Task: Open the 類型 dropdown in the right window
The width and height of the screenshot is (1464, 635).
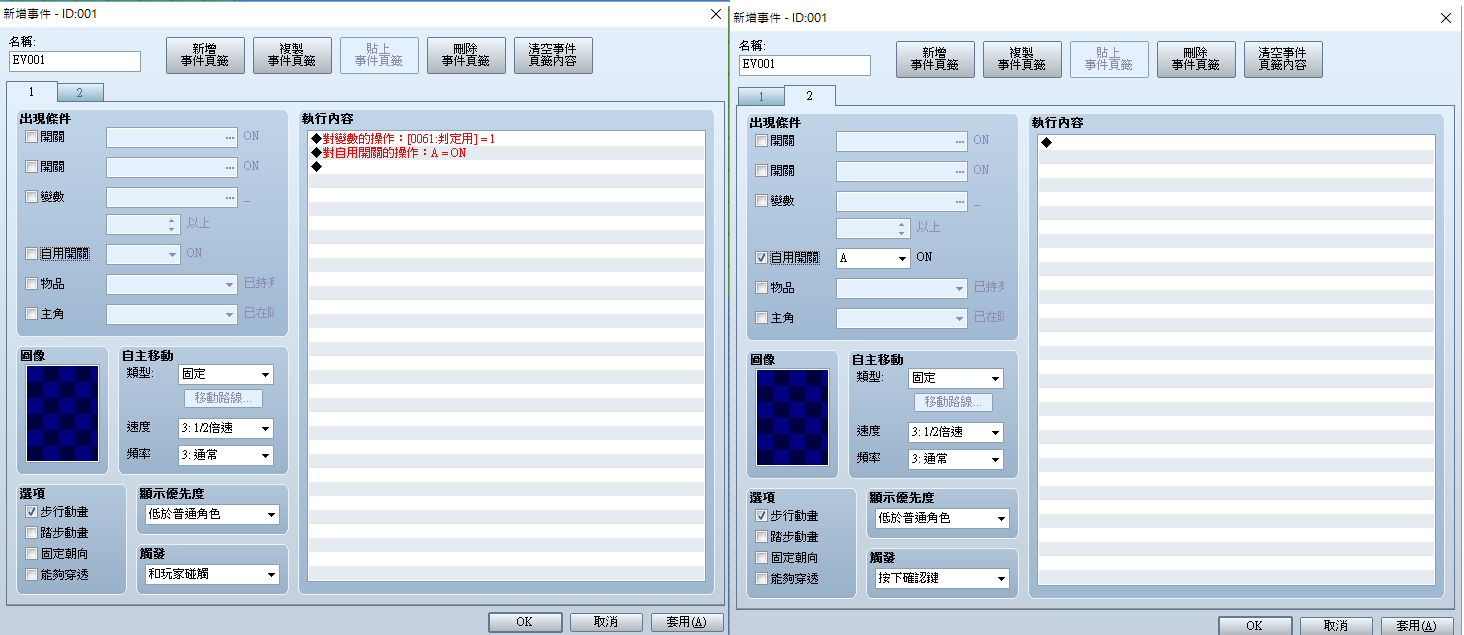Action: click(956, 379)
